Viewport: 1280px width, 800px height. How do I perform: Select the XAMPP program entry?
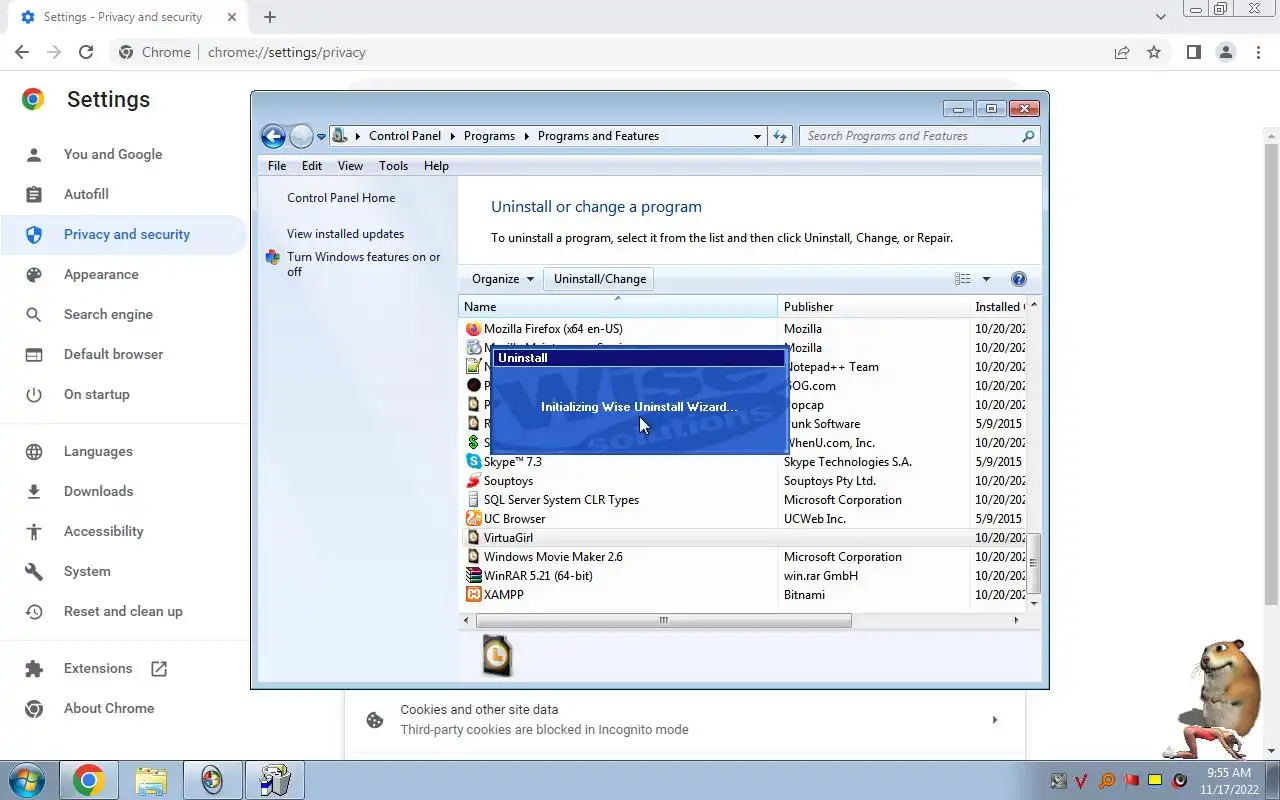pyautogui.click(x=504, y=595)
